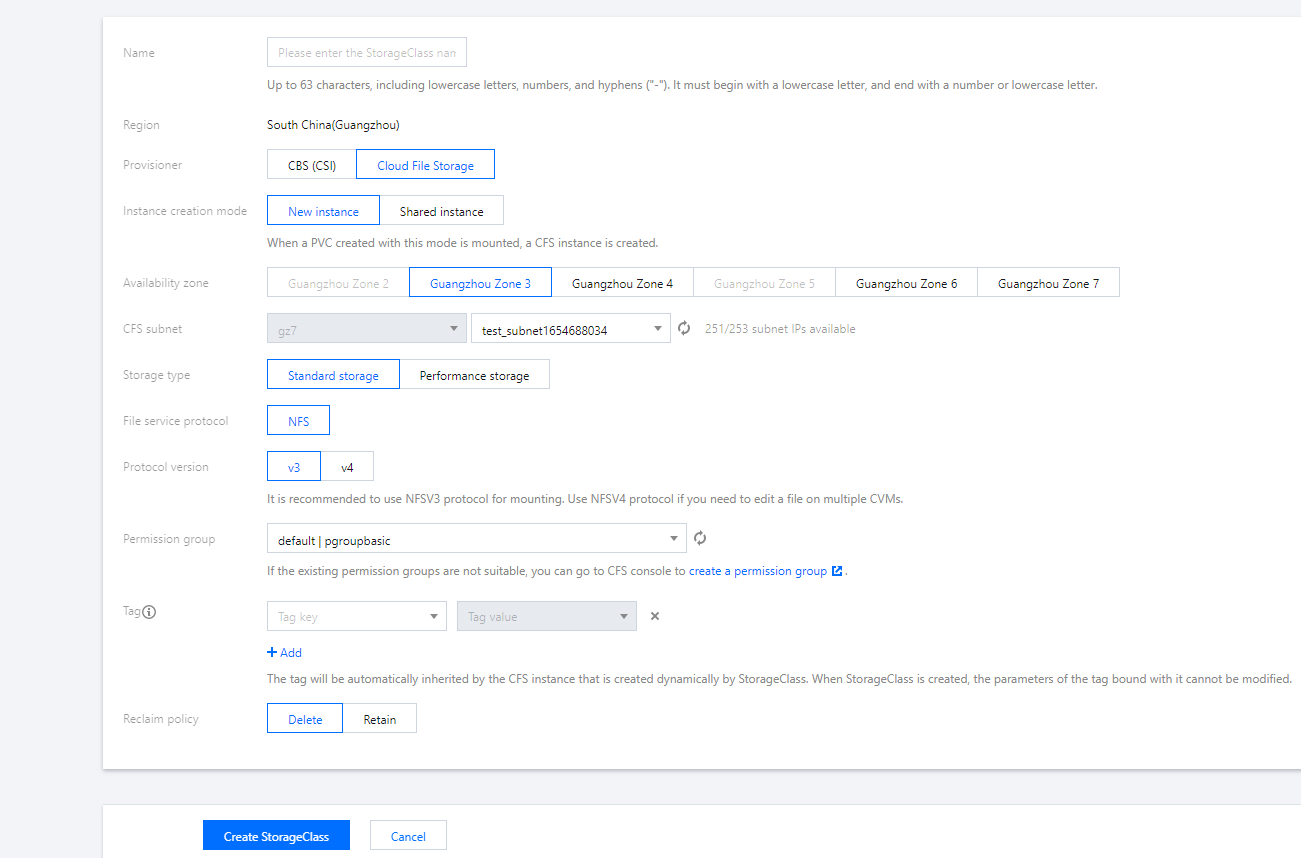Choose Shared instance creation mode
Image resolution: width=1301 pixels, height=858 pixels.
441,211
